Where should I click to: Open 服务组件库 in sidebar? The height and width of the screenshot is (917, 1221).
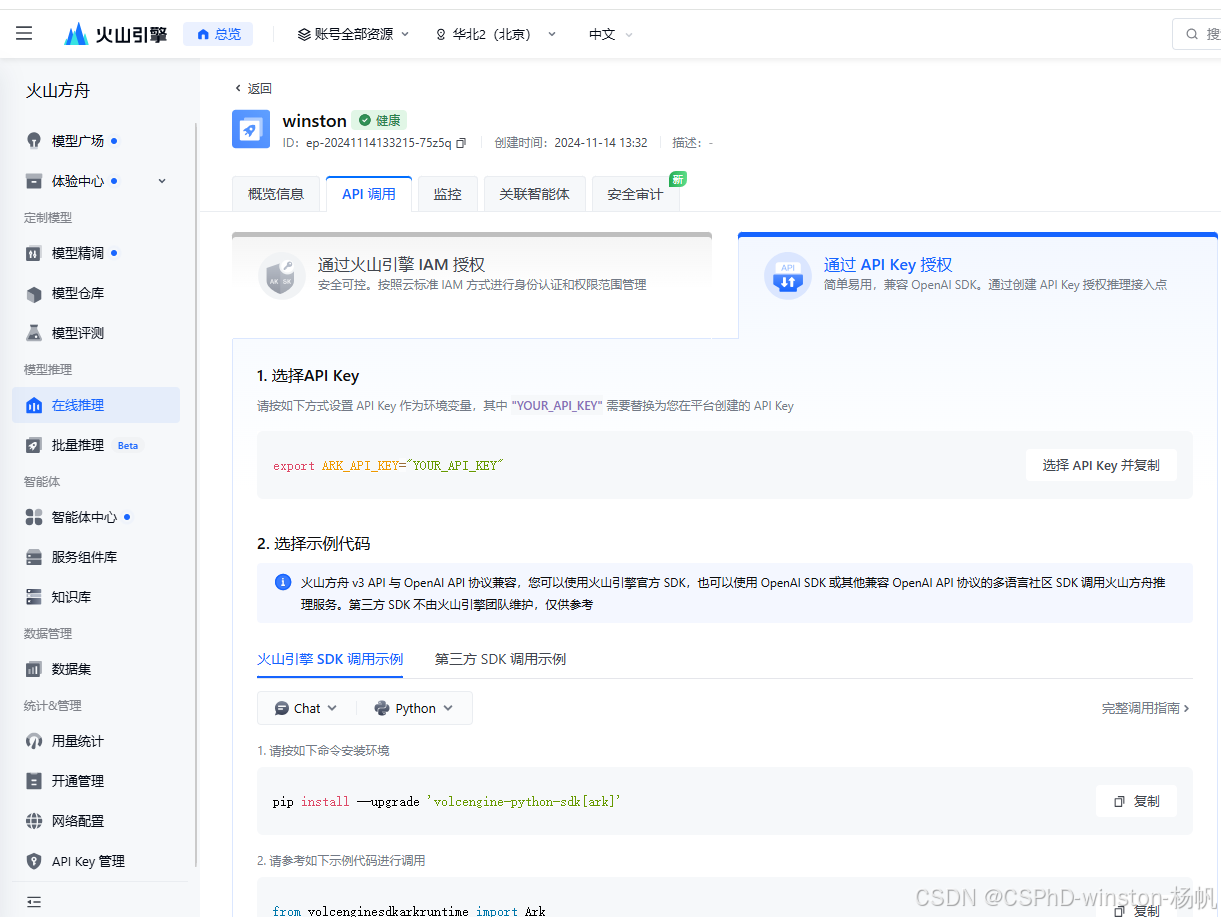[x=96, y=557]
